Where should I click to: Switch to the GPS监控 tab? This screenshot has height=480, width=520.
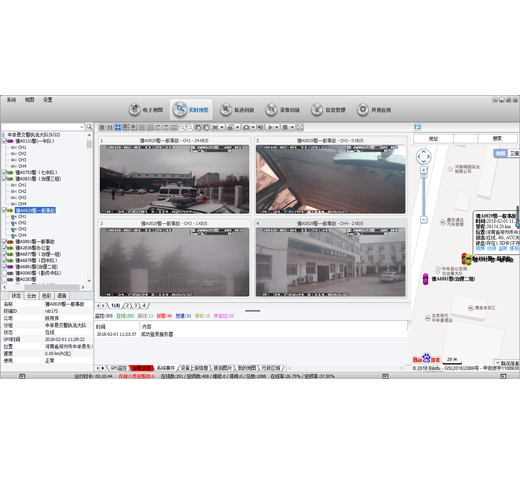[118, 368]
